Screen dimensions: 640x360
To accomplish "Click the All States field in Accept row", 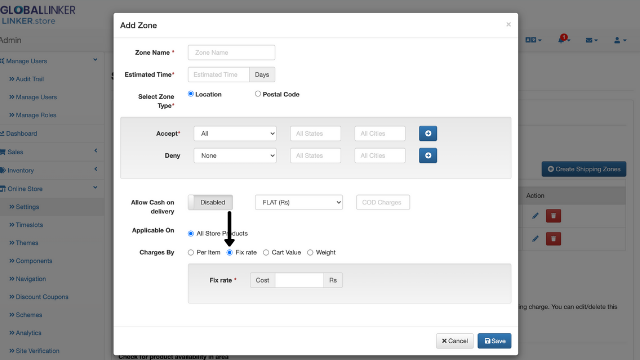I will tap(316, 133).
